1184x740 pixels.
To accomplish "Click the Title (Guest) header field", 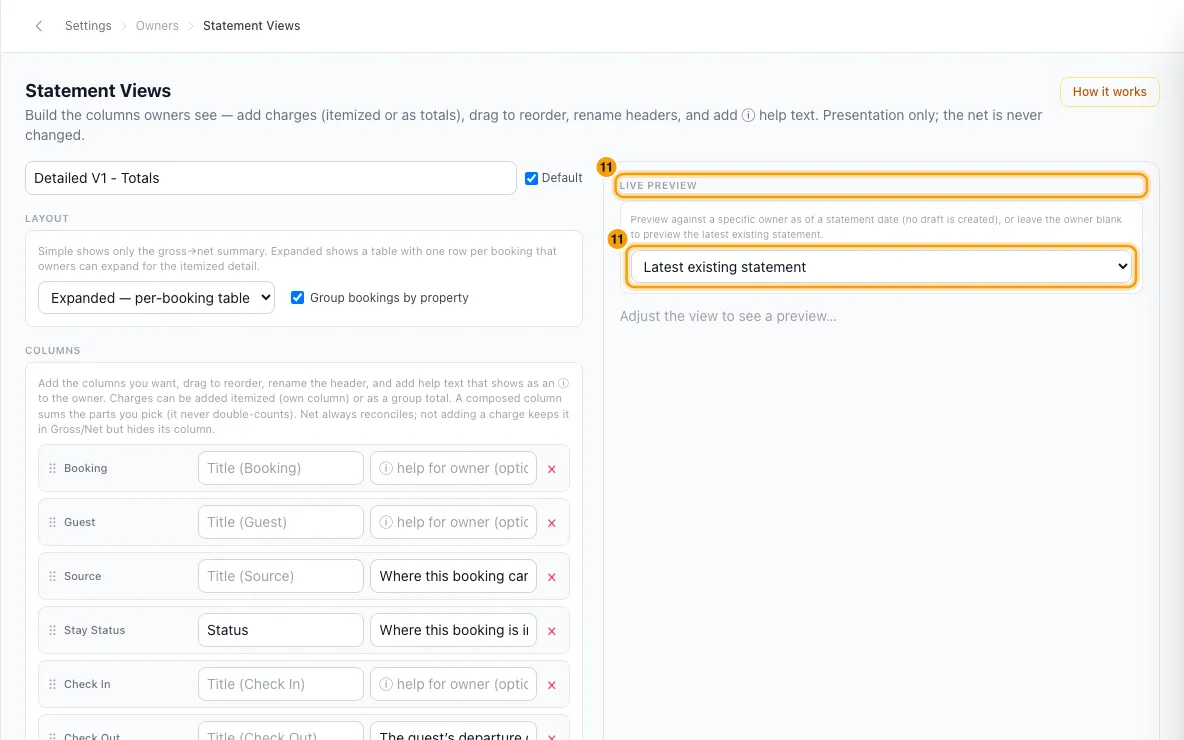I will coord(281,522).
